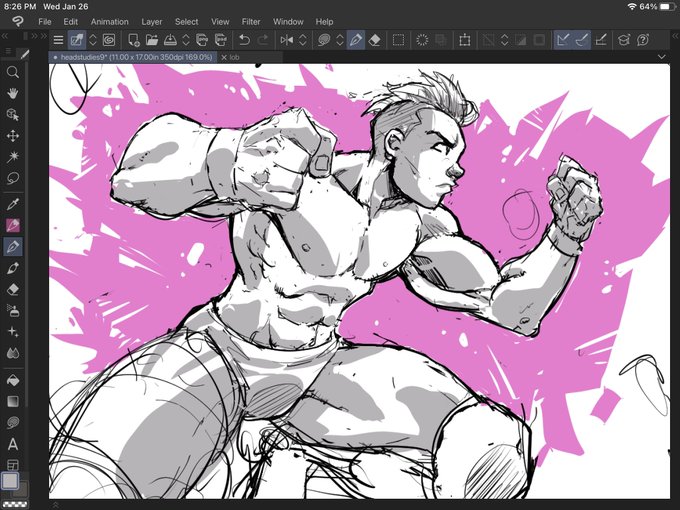Image resolution: width=680 pixels, height=510 pixels.
Task: Open a file with folder icon
Action: pos(152,40)
